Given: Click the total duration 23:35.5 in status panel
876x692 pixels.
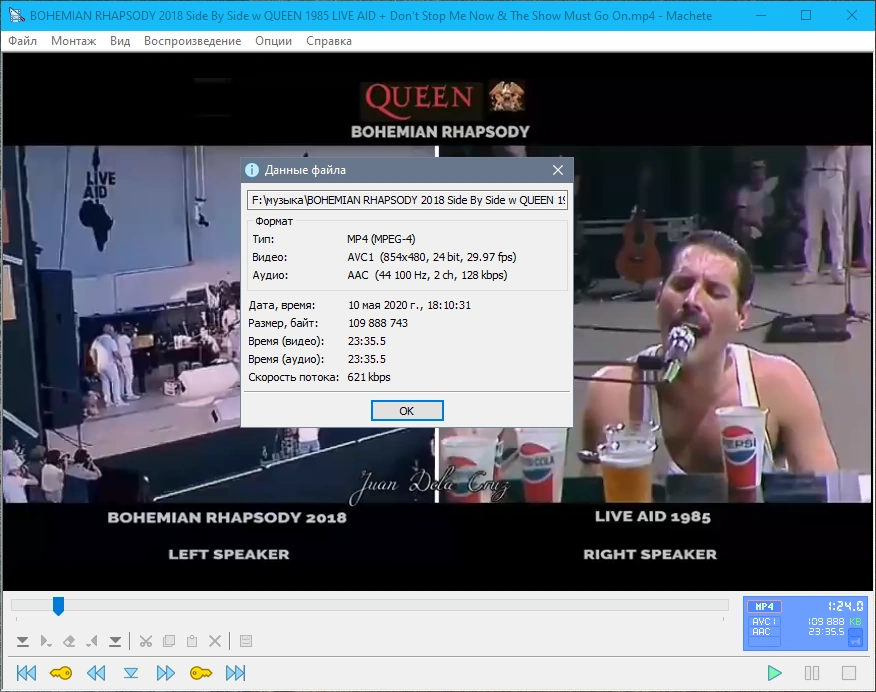Looking at the screenshot, I should [x=826, y=632].
